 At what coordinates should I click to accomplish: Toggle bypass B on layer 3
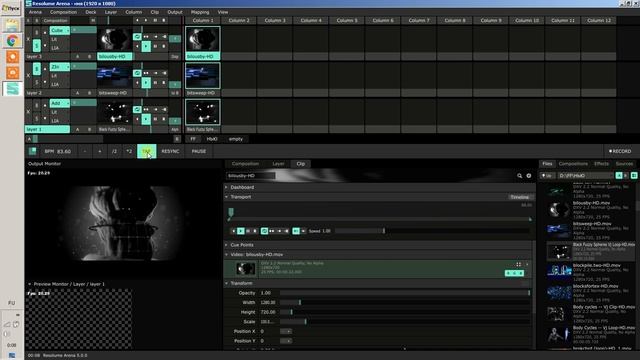coord(37,33)
